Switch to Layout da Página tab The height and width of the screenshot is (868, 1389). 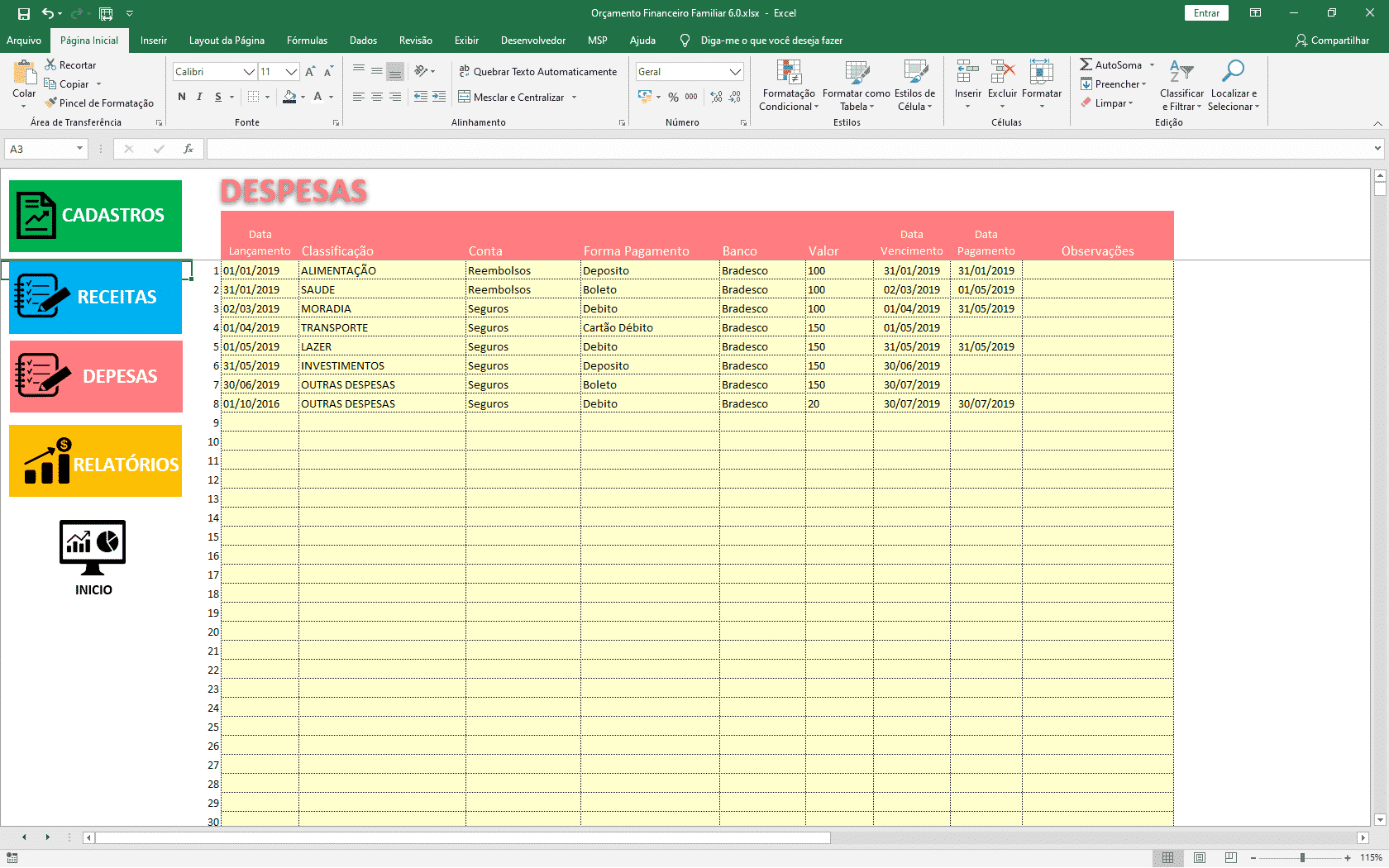[227, 41]
